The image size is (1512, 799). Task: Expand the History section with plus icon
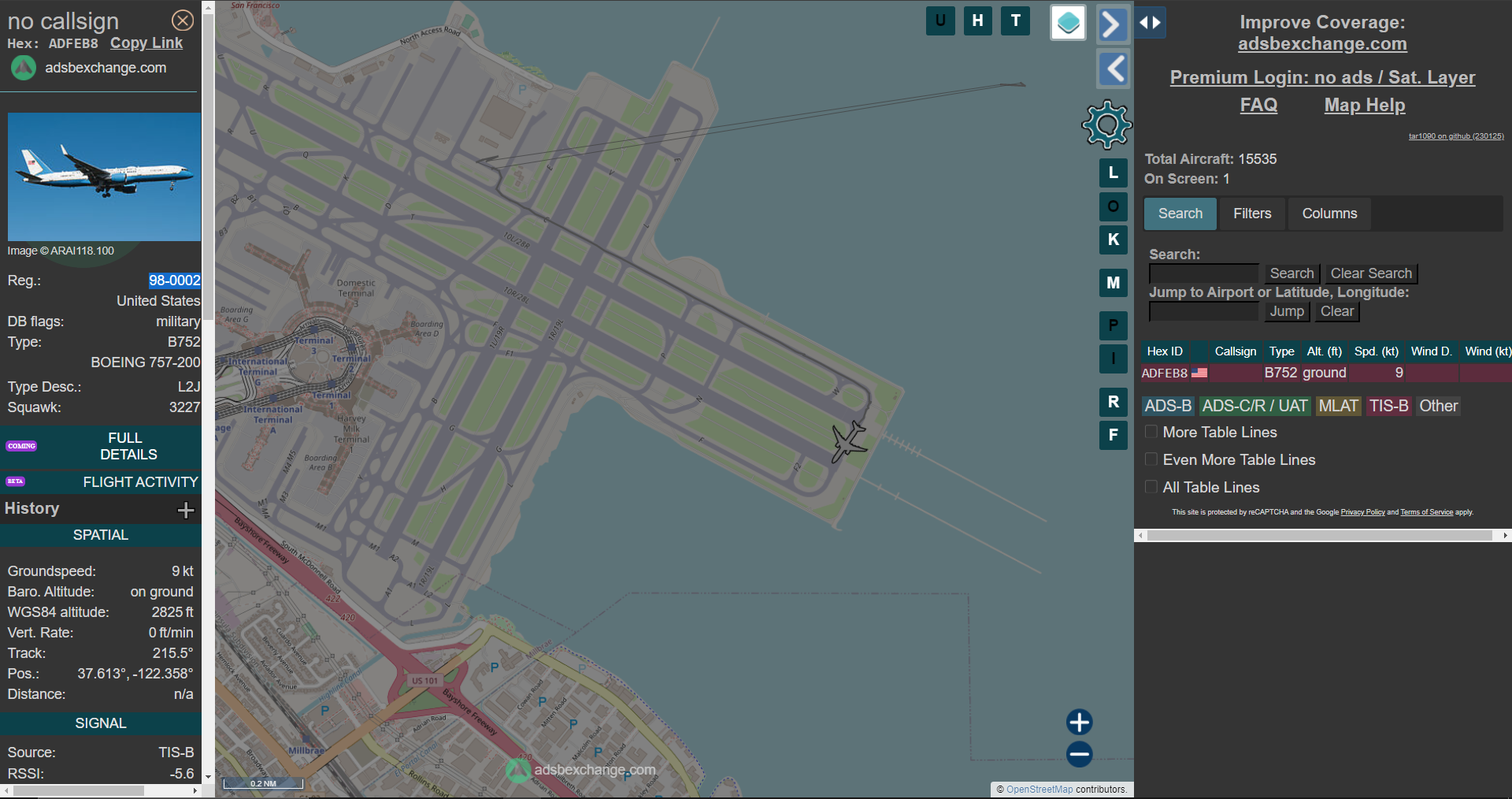[x=186, y=510]
